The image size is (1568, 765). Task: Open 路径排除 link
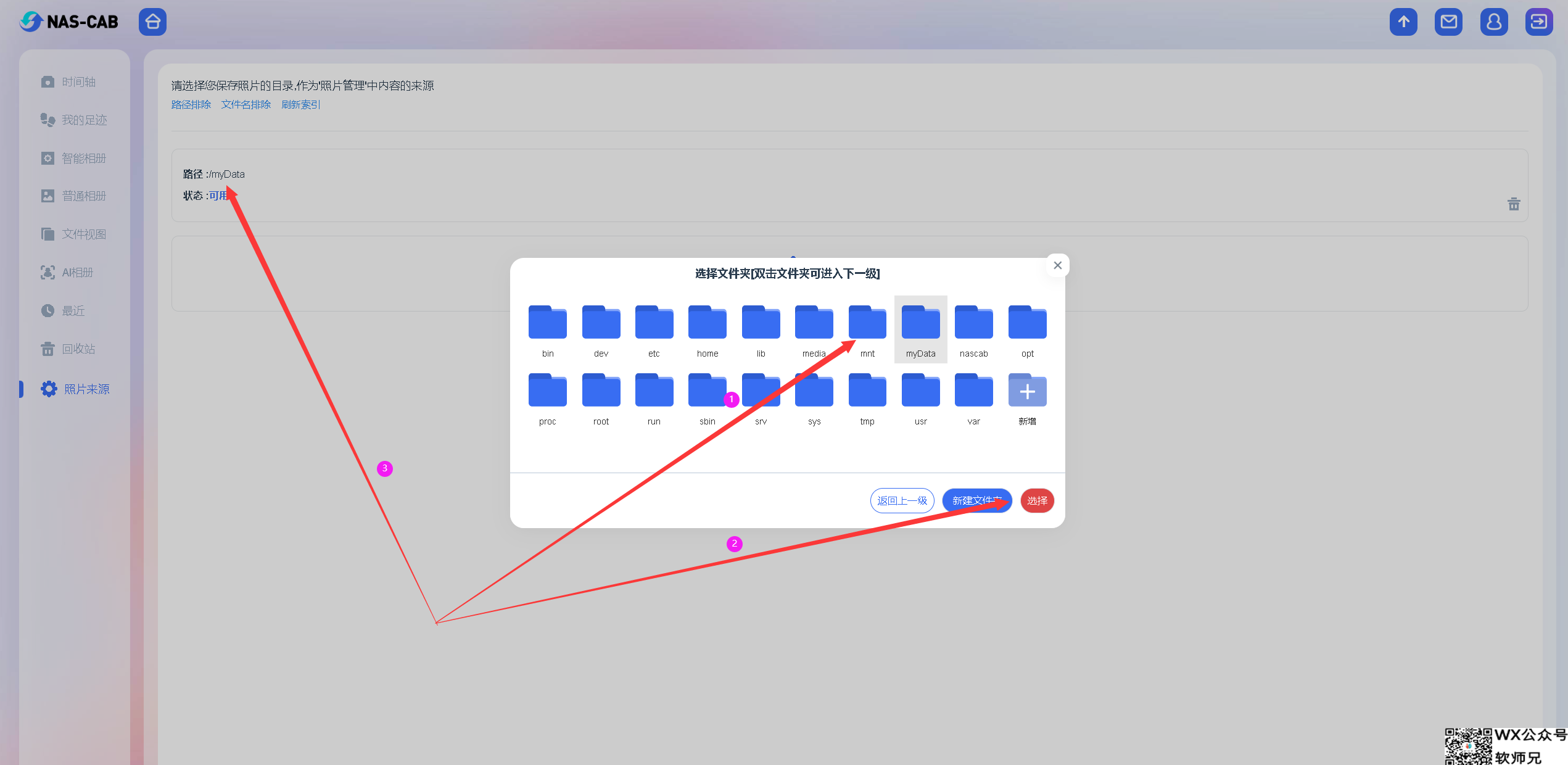pyautogui.click(x=191, y=104)
